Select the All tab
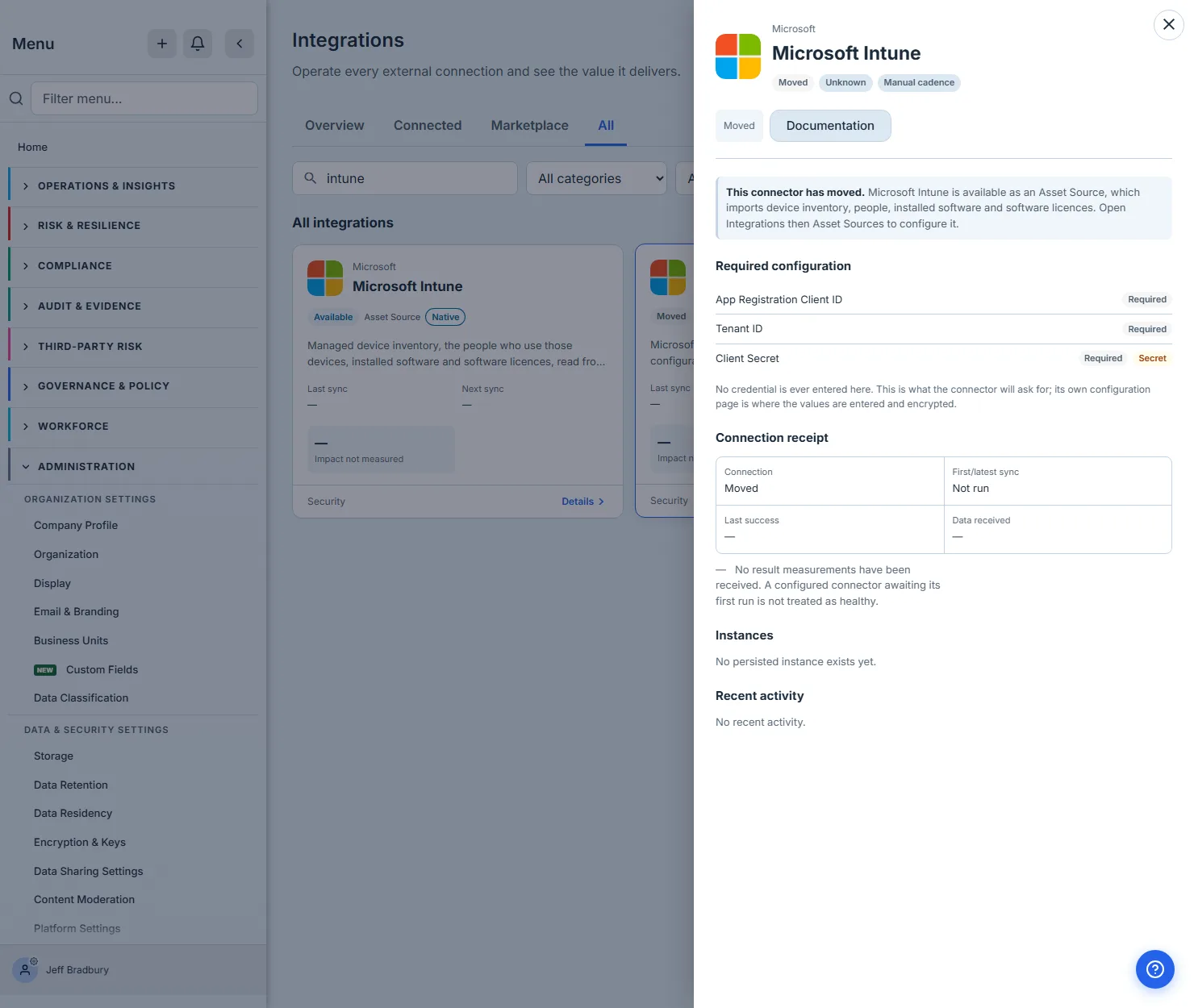This screenshot has width=1194, height=1008. point(606,125)
